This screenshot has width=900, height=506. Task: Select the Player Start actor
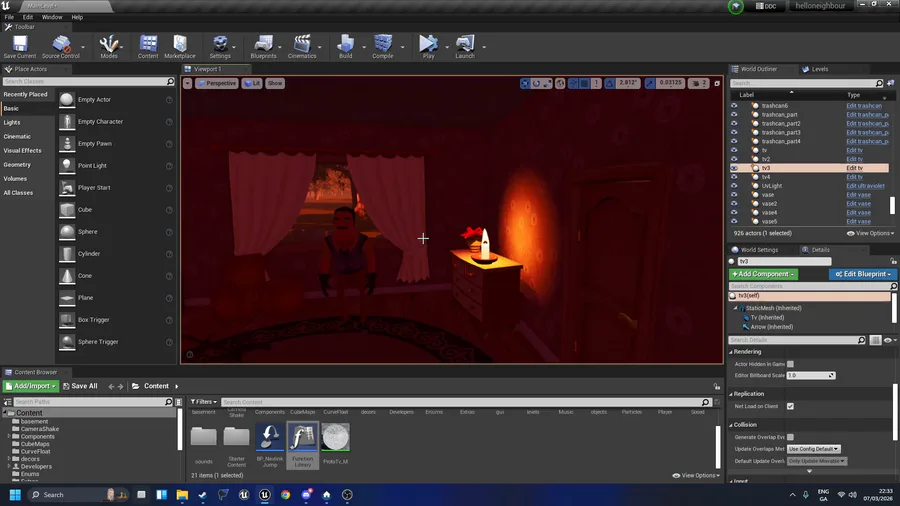[x=116, y=188]
